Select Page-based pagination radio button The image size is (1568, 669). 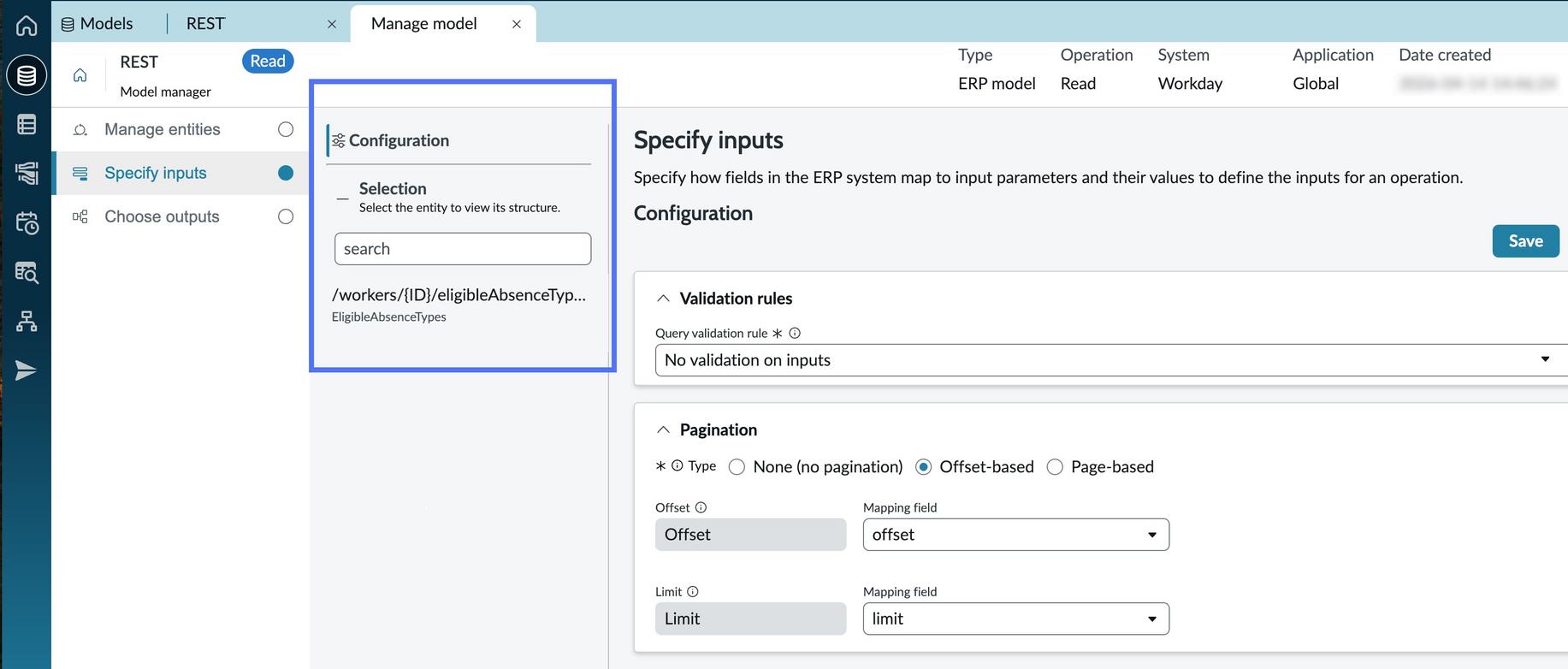(1055, 467)
